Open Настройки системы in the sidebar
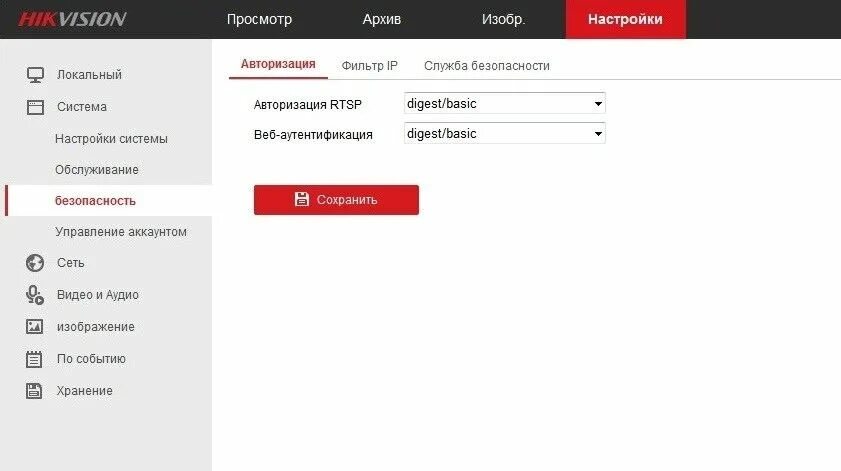This screenshot has height=471, width=841. 111,138
